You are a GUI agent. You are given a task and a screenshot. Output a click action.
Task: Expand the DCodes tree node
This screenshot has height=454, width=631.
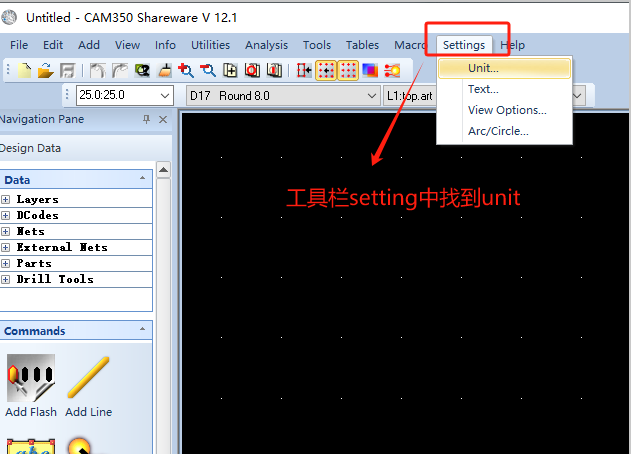6,215
